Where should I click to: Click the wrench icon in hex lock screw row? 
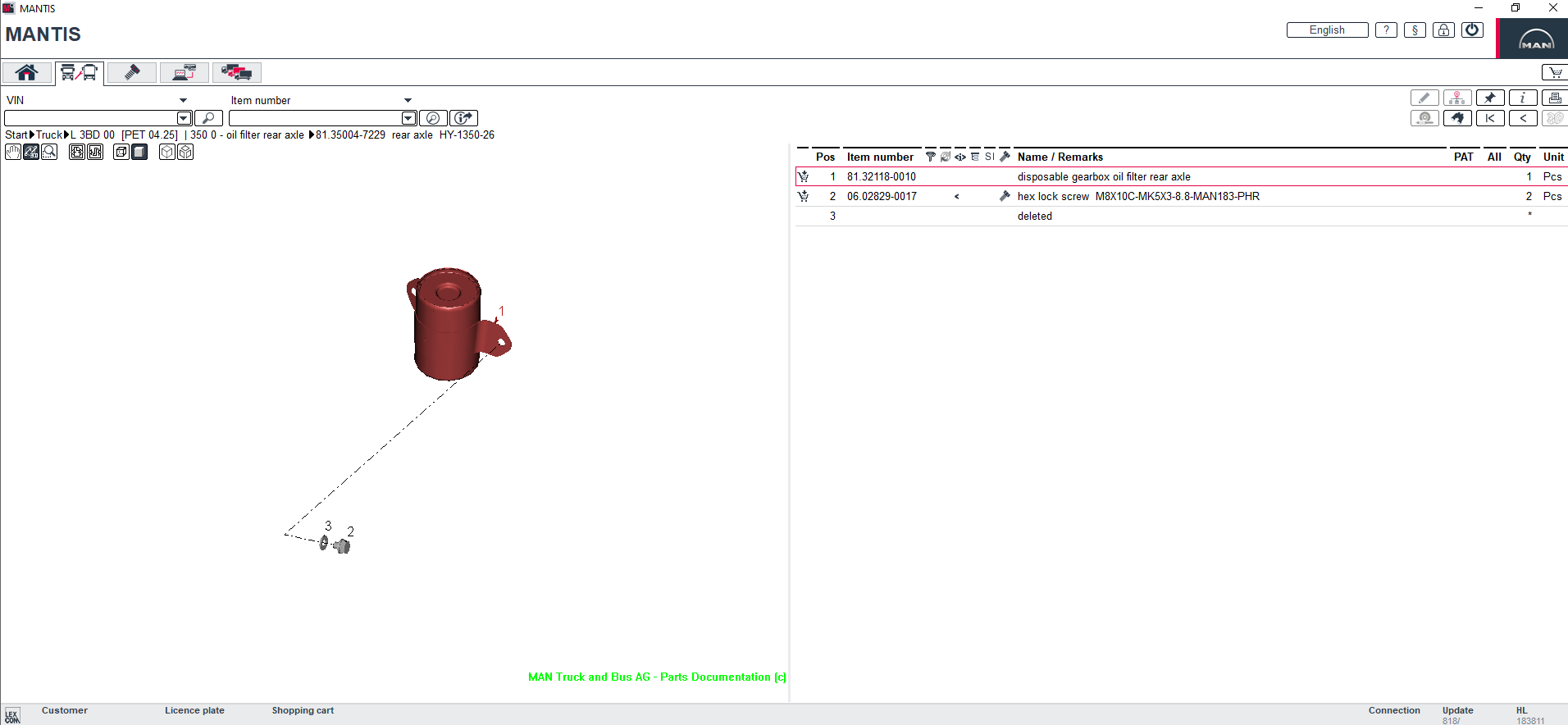tap(1005, 196)
